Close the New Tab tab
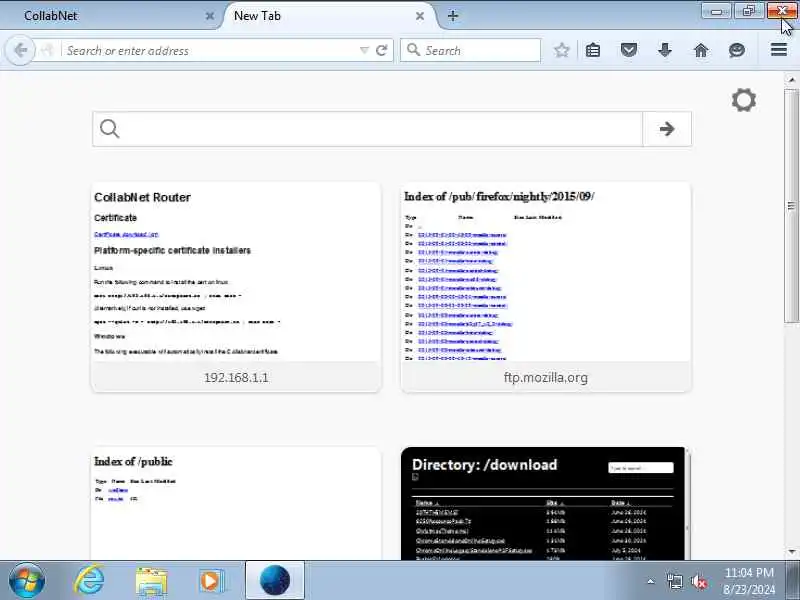The height and width of the screenshot is (600, 800). (x=420, y=16)
